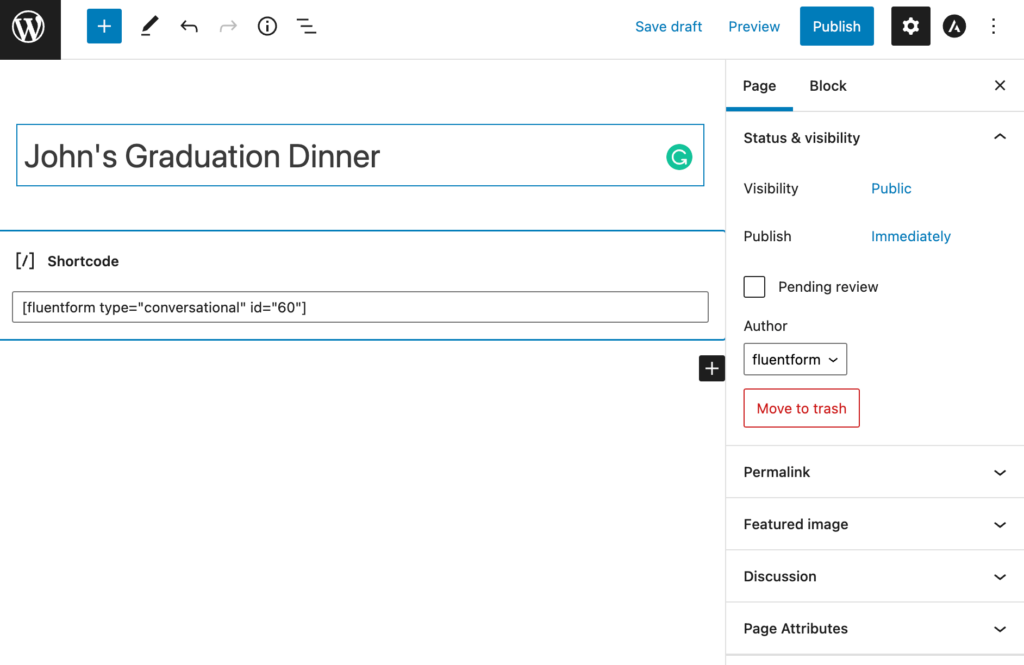The image size is (1024, 665).
Task: Open the block inserter
Action: [104, 26]
